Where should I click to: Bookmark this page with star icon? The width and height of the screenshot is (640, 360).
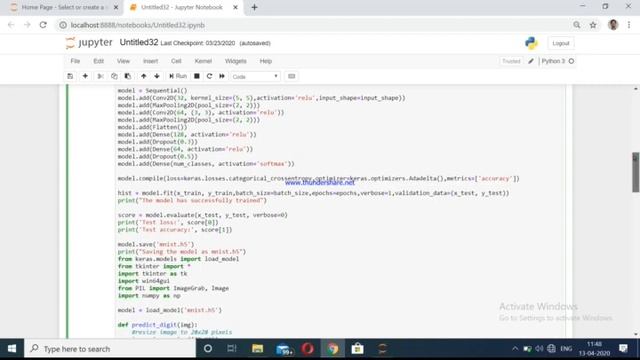[x=593, y=25]
